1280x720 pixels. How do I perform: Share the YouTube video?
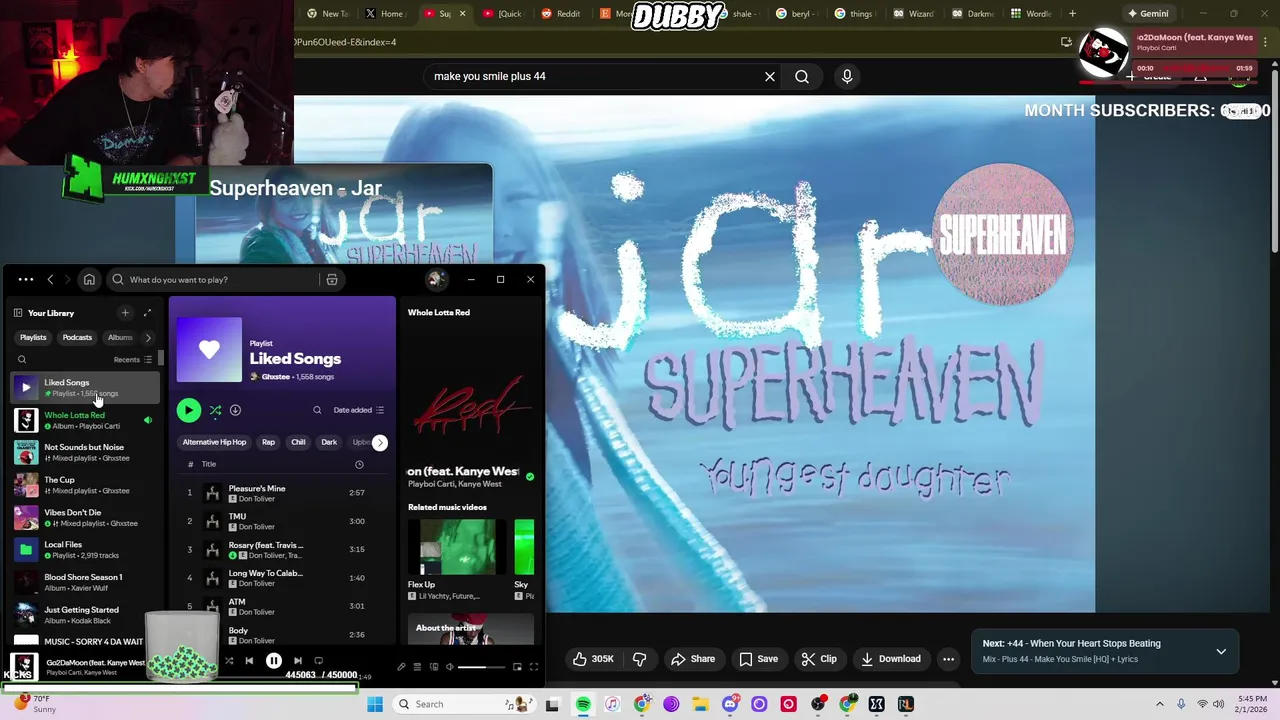click(x=693, y=659)
